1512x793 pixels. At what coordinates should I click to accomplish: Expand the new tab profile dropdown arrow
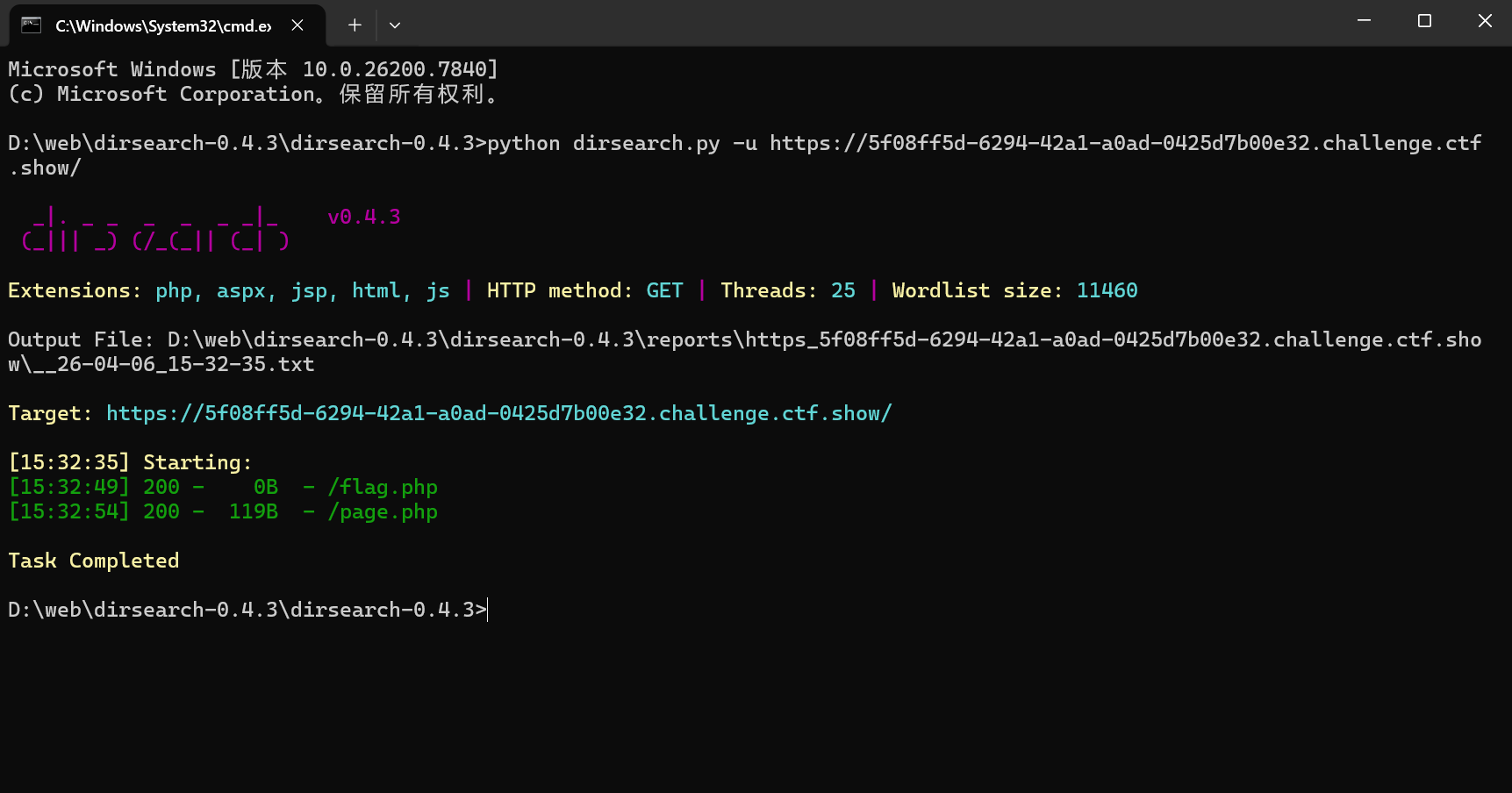tap(395, 25)
